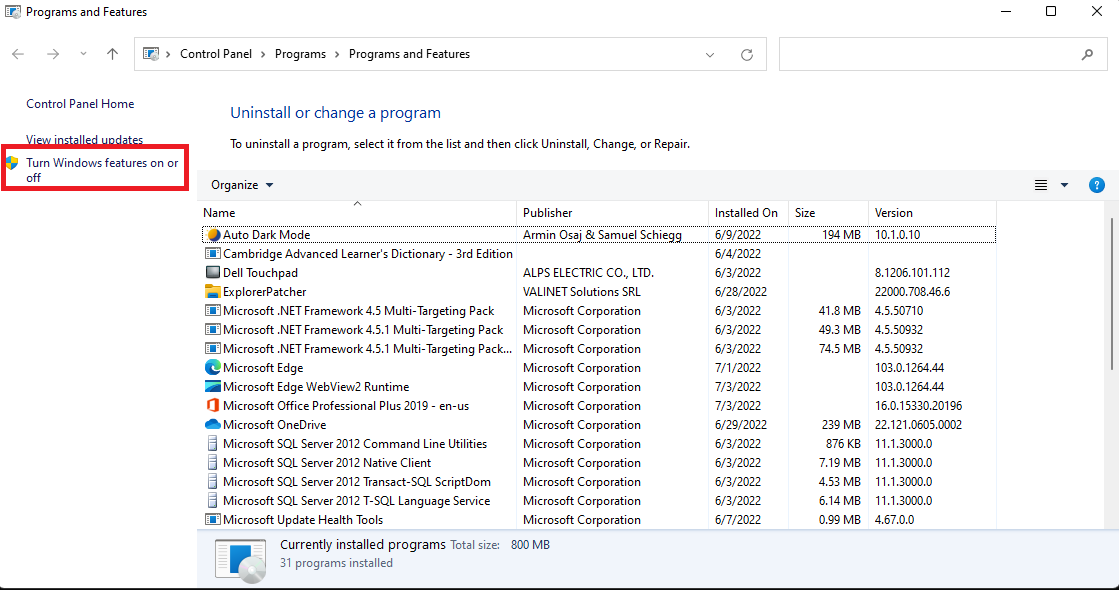This screenshot has height=590, width=1119.
Task: Select the ExplorerPatcher folder icon
Action: (x=213, y=292)
